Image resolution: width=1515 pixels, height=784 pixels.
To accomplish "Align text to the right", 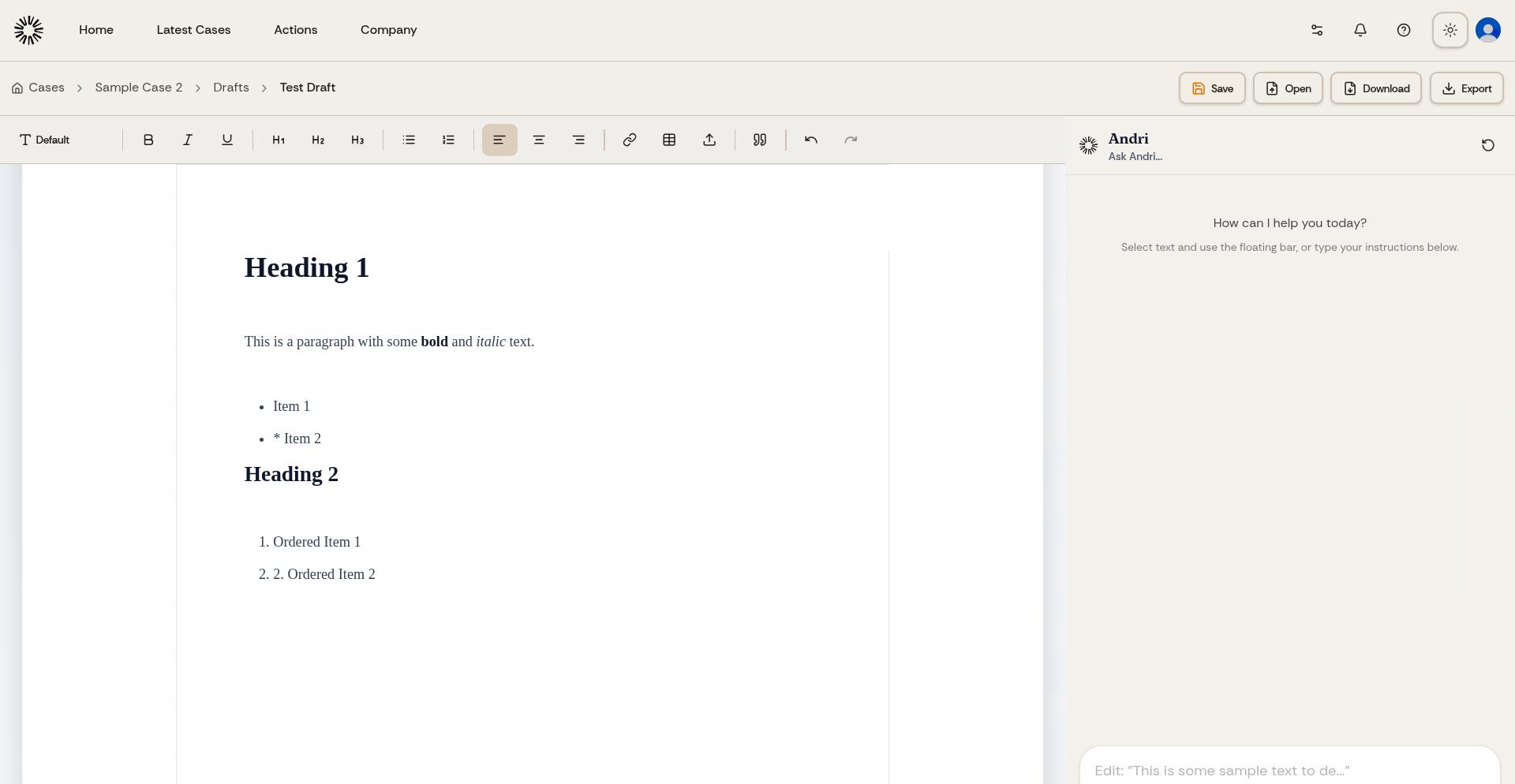I will pos(578,140).
